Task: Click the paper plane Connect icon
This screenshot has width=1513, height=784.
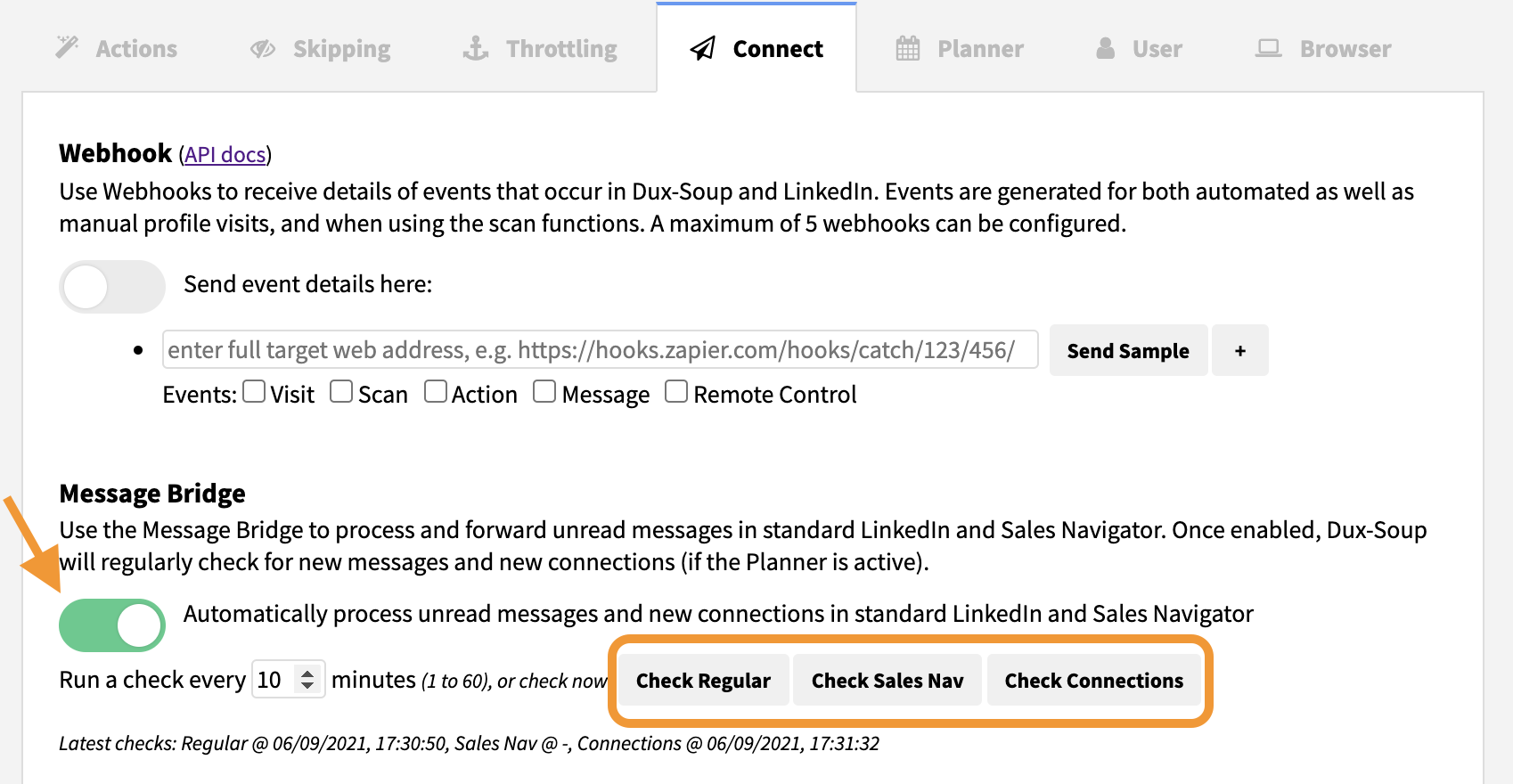Action: tap(703, 48)
